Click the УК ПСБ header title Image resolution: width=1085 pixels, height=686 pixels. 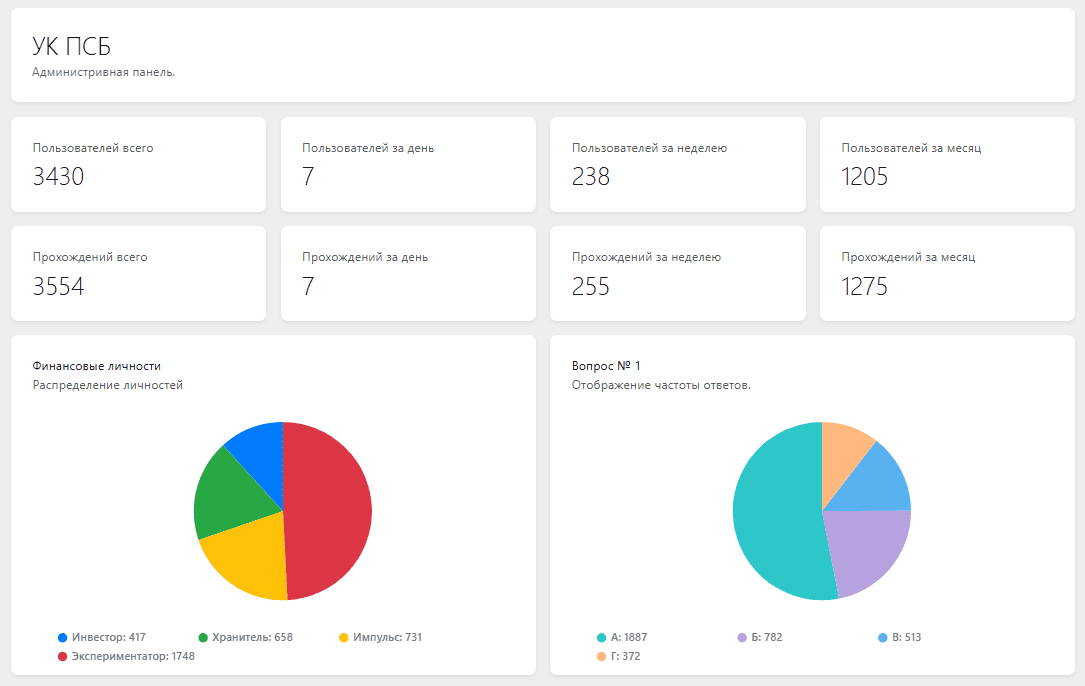(x=71, y=47)
